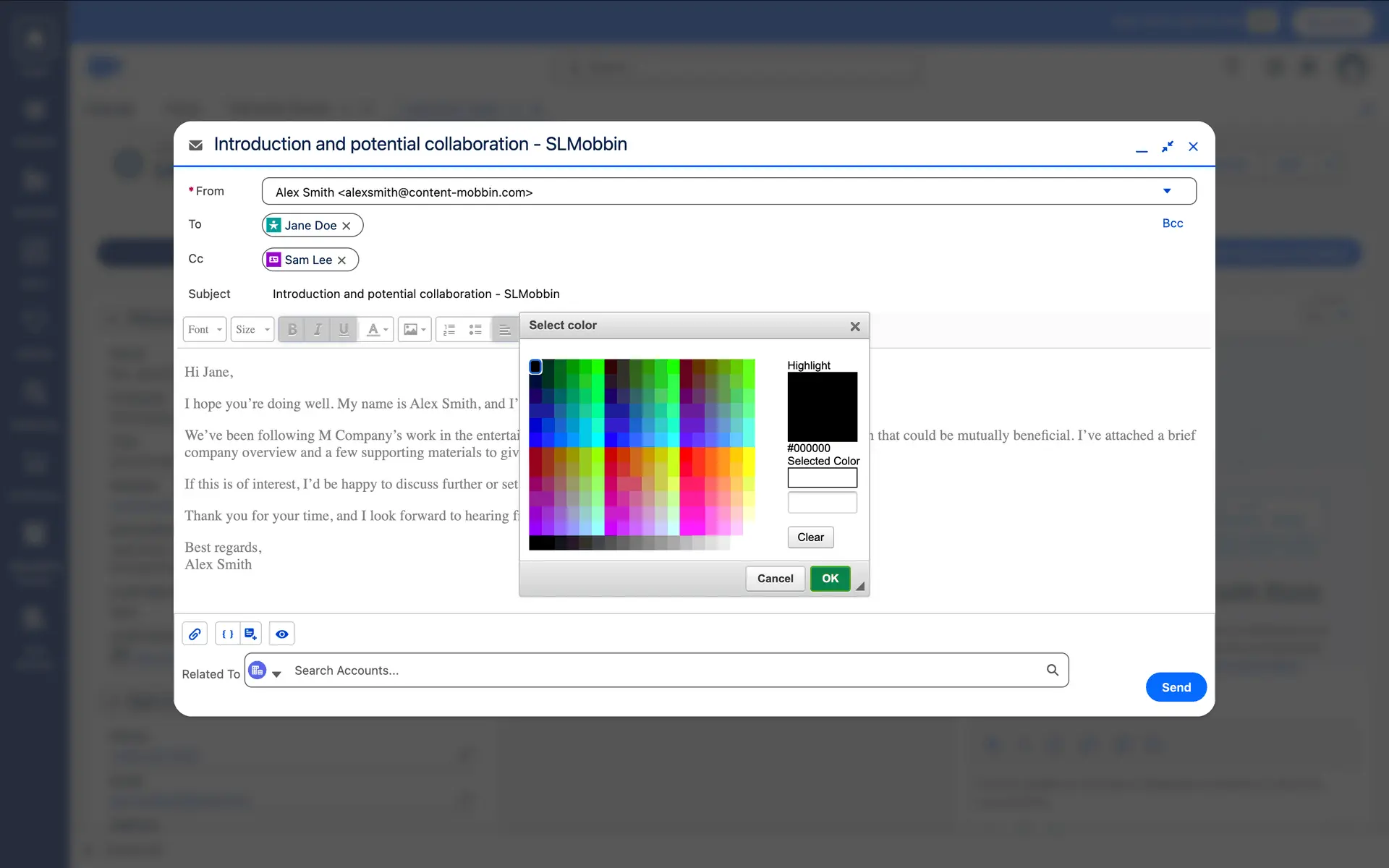
Task: Remove Sam Lee from Cc recipients
Action: tap(341, 260)
